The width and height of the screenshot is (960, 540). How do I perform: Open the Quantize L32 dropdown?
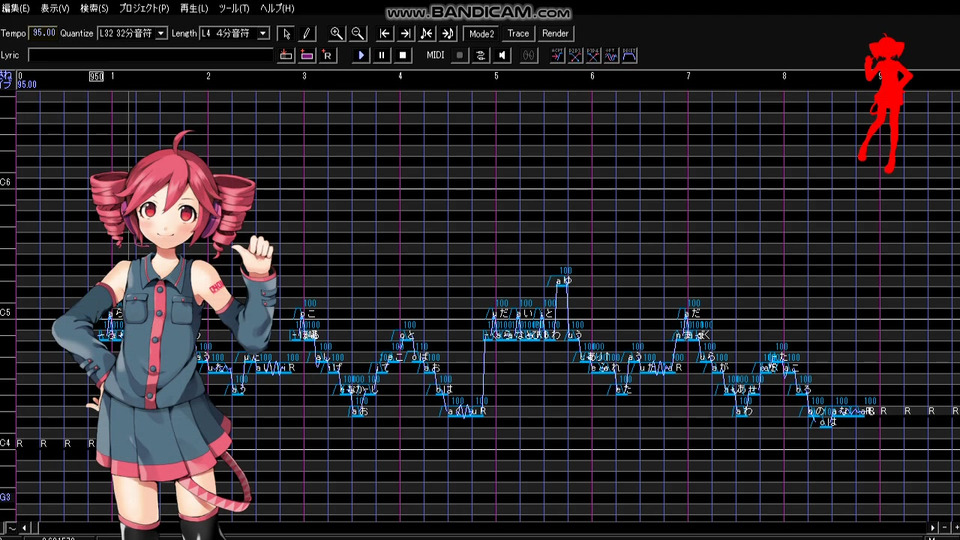point(161,33)
